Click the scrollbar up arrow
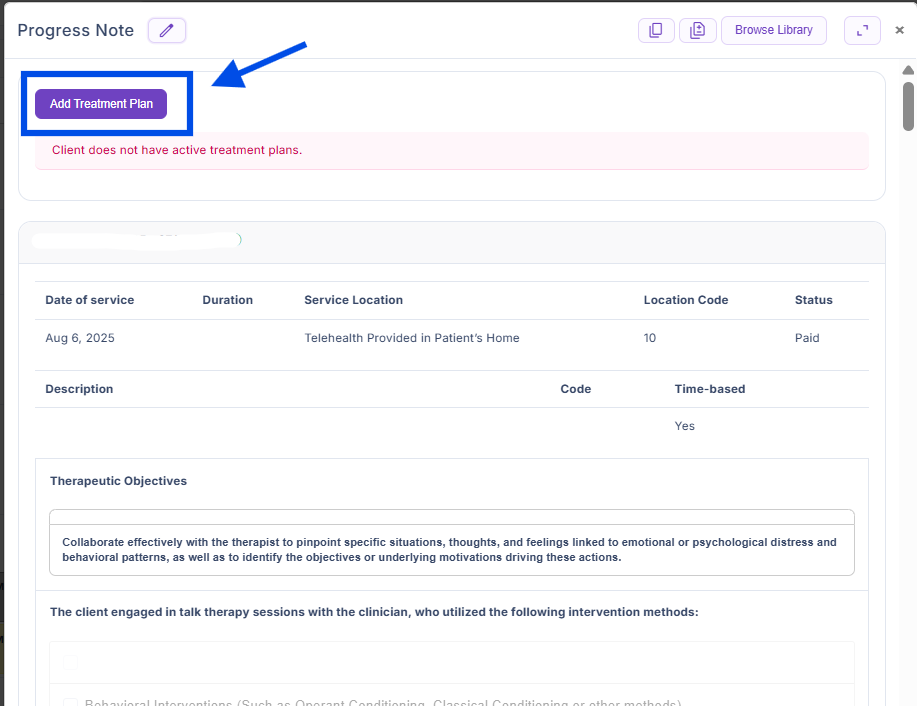 (908, 71)
